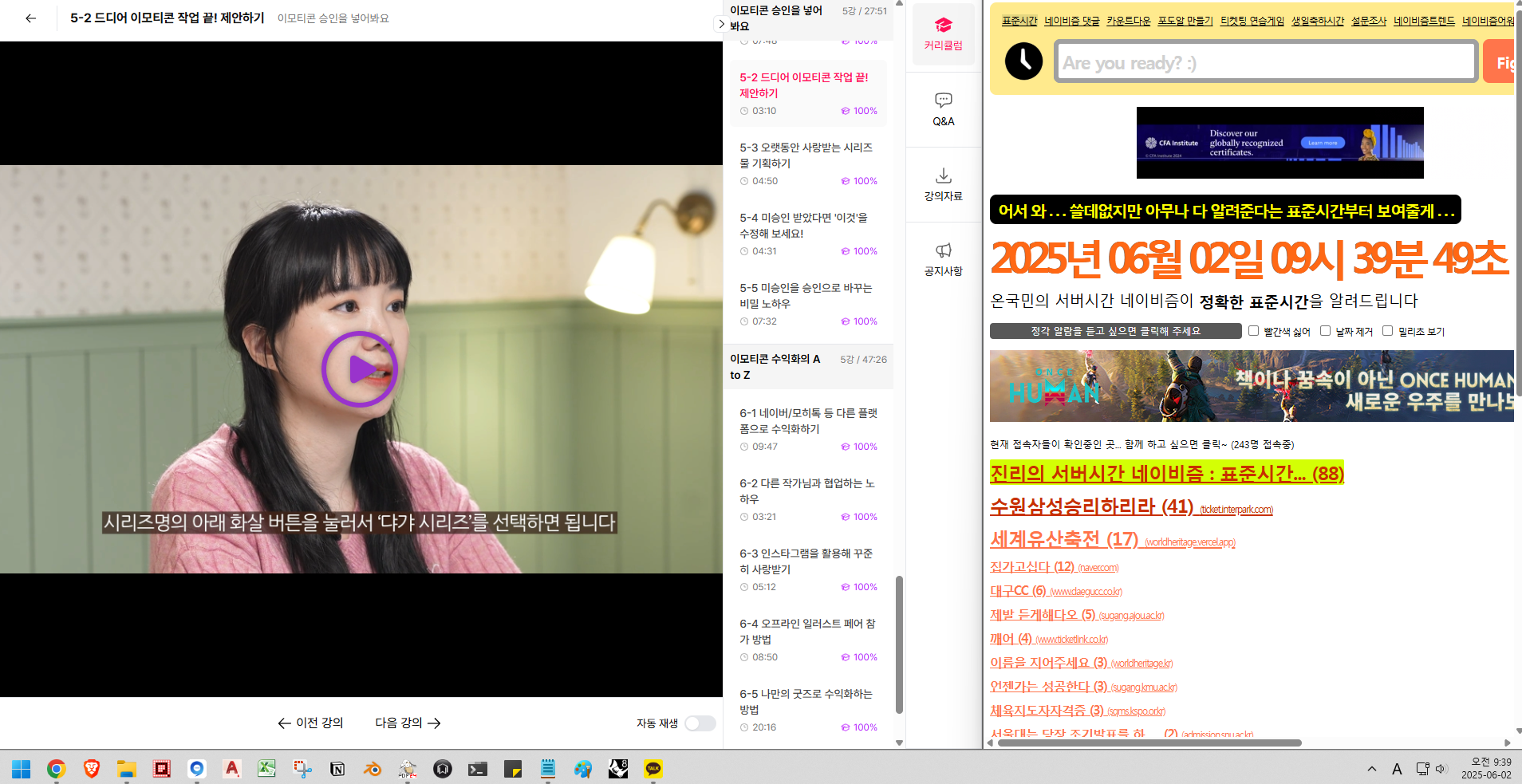Open the 설문조사 tab

point(1368,21)
